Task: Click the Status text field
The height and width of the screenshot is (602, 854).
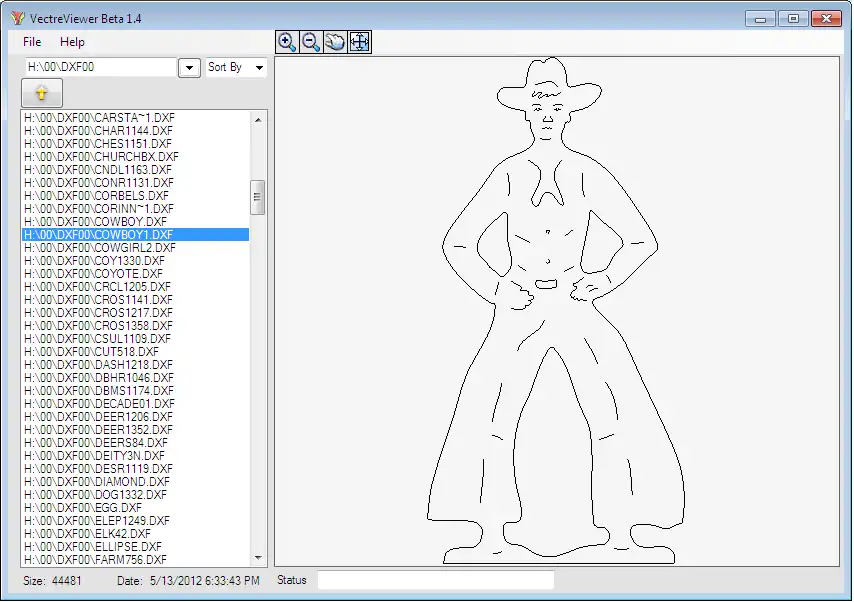Action: [436, 580]
